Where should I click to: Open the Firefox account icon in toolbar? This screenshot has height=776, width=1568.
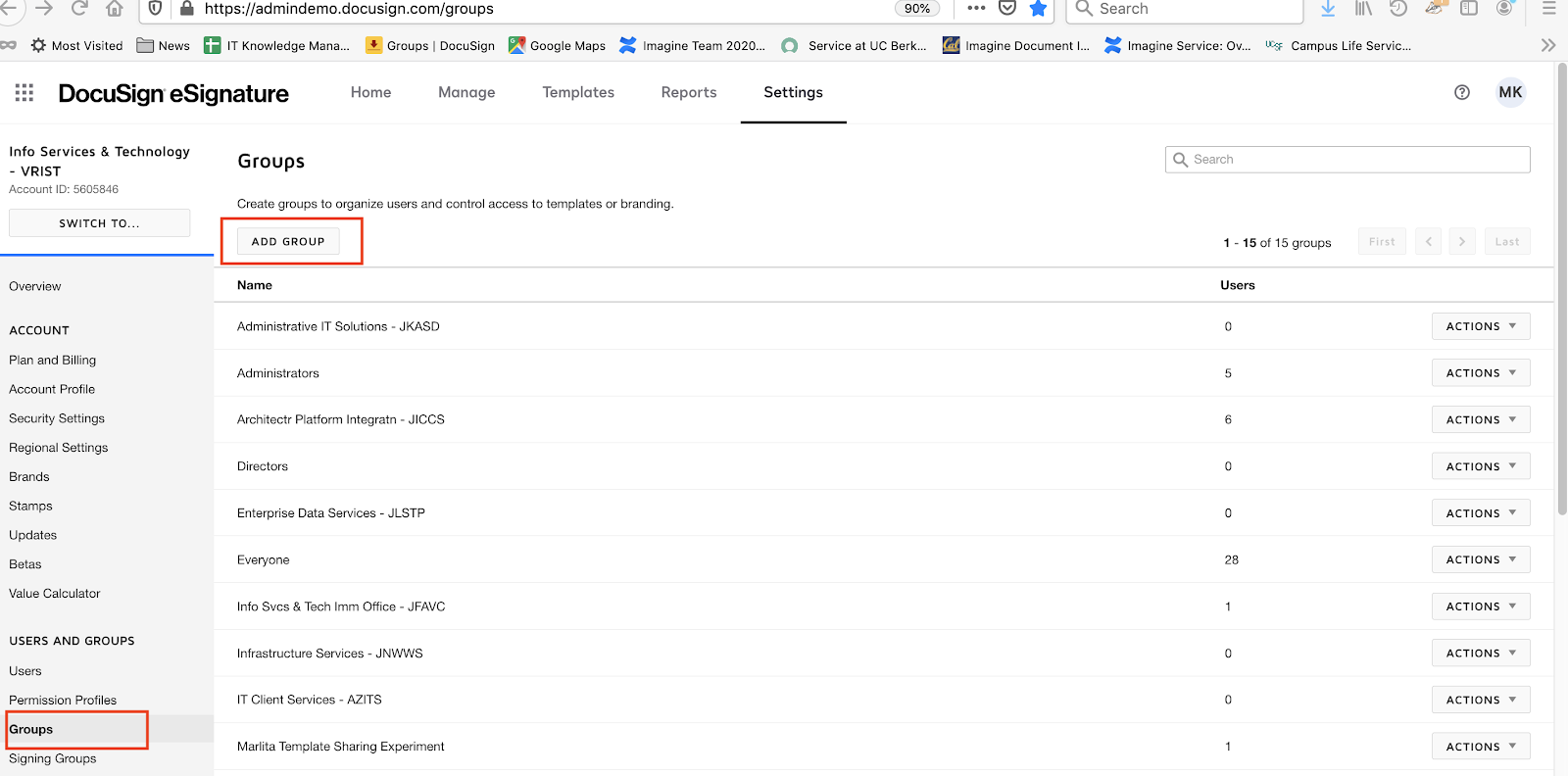(1504, 9)
